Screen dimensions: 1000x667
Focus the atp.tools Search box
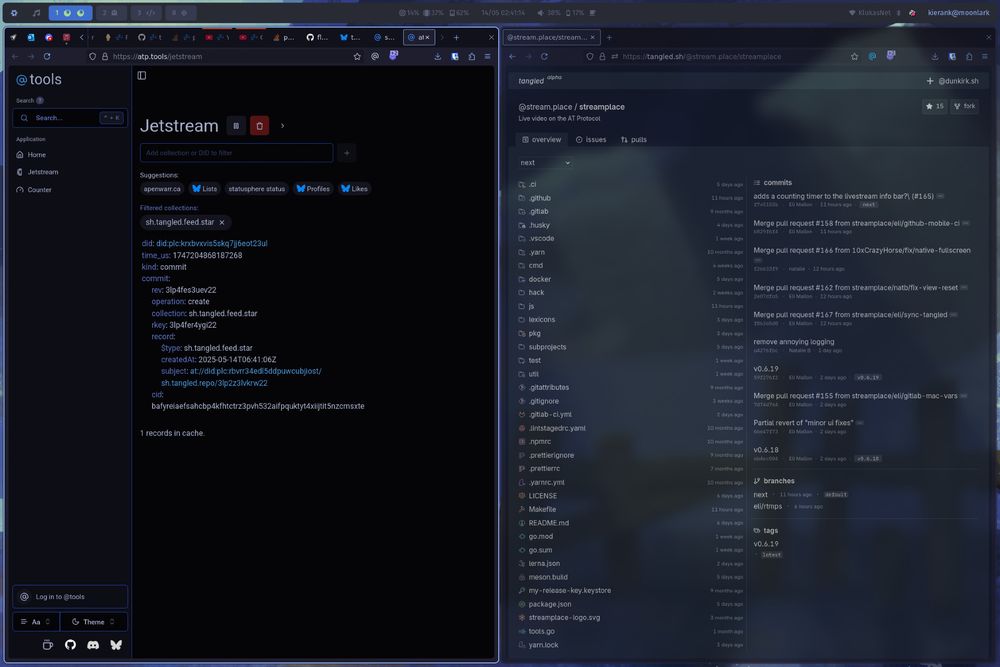pos(70,118)
